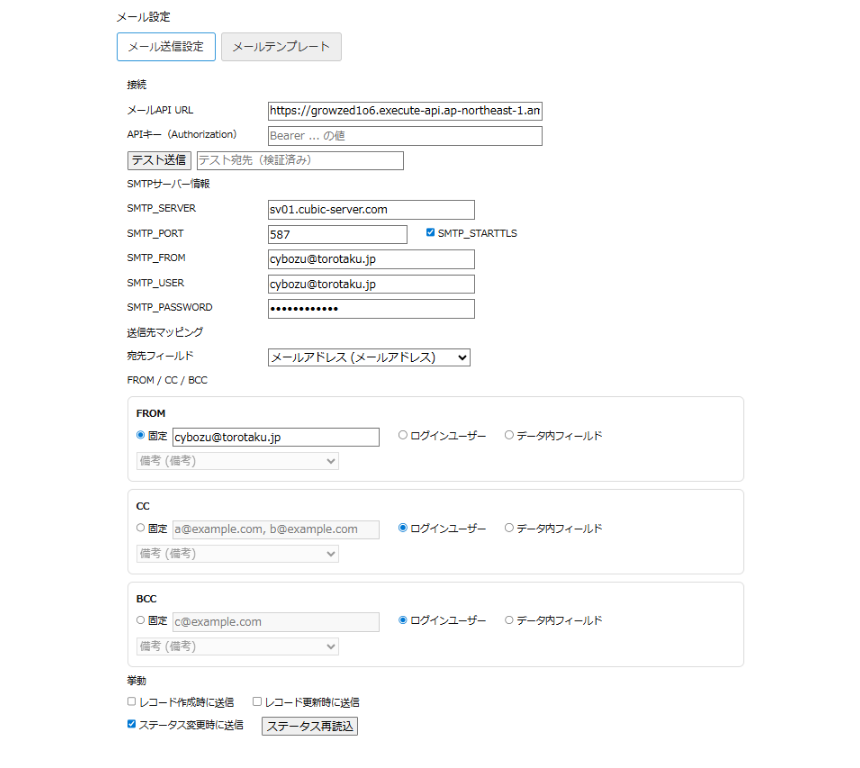Enable レコード更新時に送信 checkbox
This screenshot has height=768, width=860.
(257, 702)
